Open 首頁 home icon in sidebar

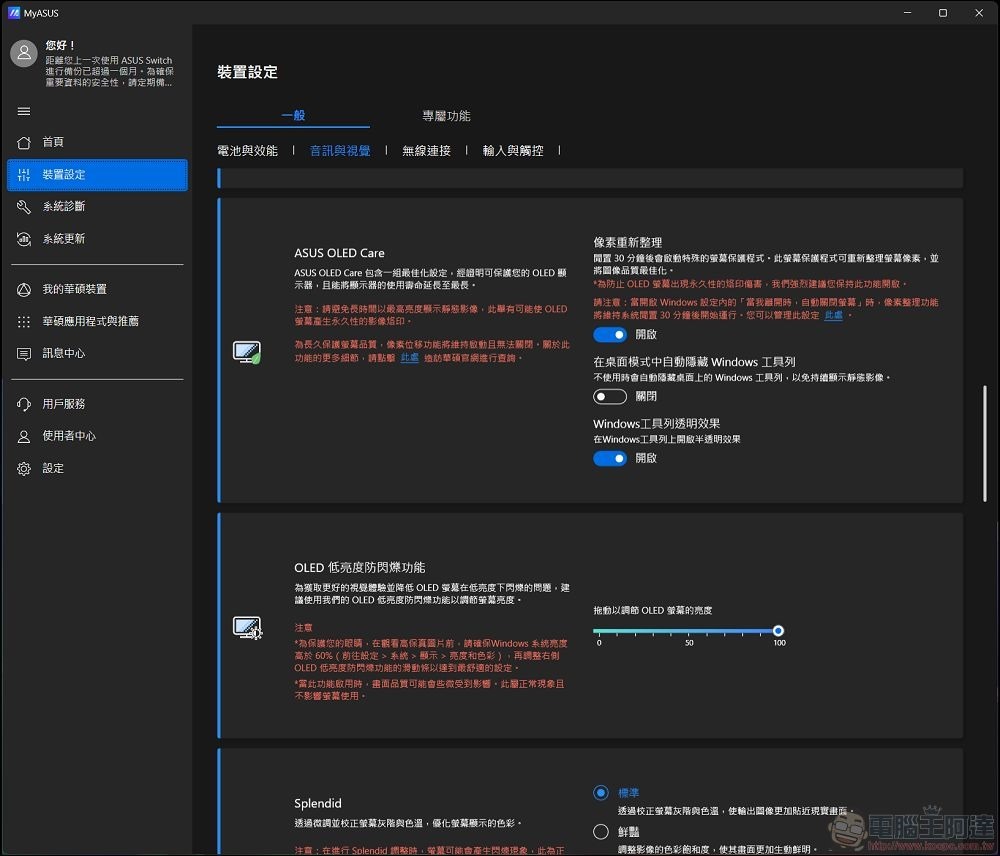coord(24,142)
